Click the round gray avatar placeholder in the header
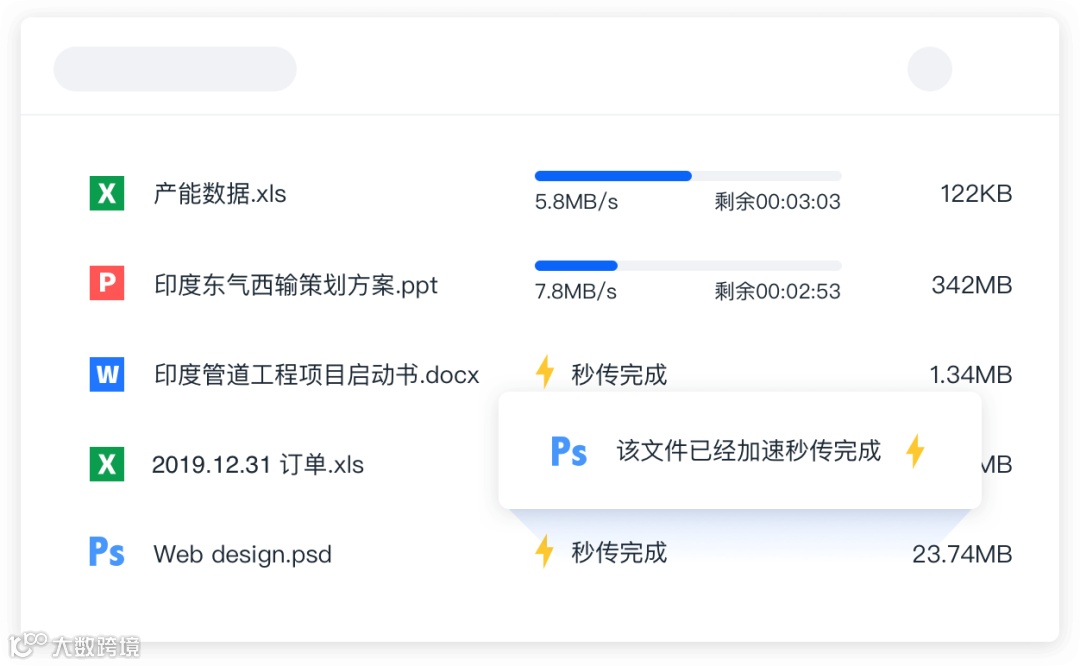The height and width of the screenshot is (666, 1080). (x=930, y=69)
